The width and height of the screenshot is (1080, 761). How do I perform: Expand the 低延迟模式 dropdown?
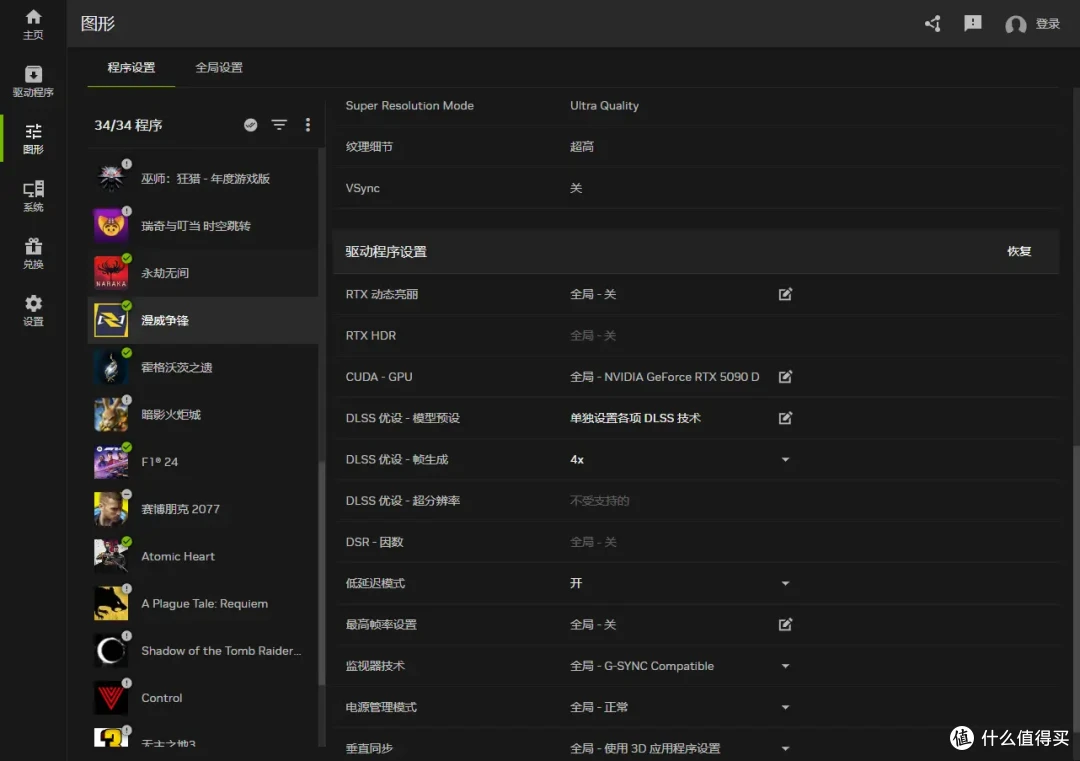coord(785,583)
